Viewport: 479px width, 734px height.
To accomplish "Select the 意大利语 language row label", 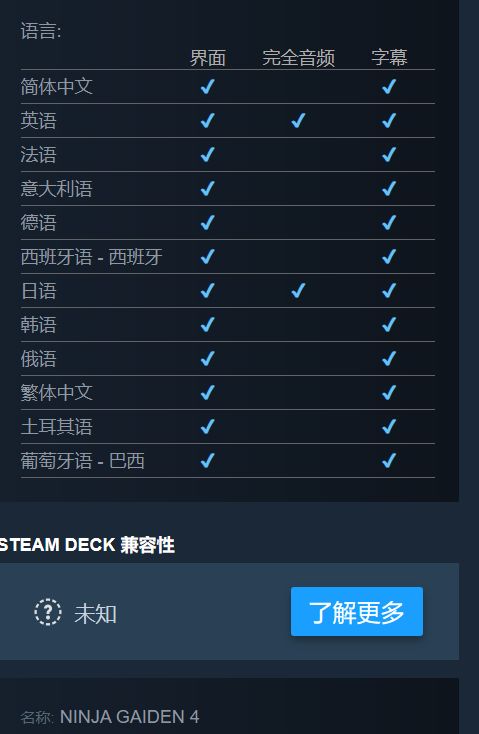I will tap(56, 189).
